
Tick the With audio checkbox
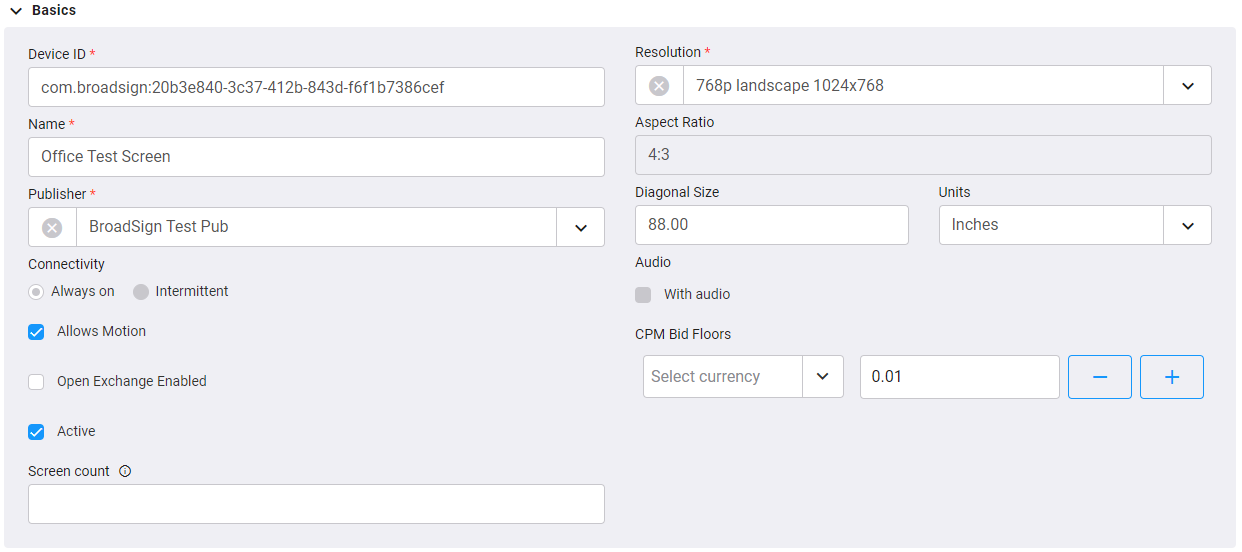click(x=643, y=295)
